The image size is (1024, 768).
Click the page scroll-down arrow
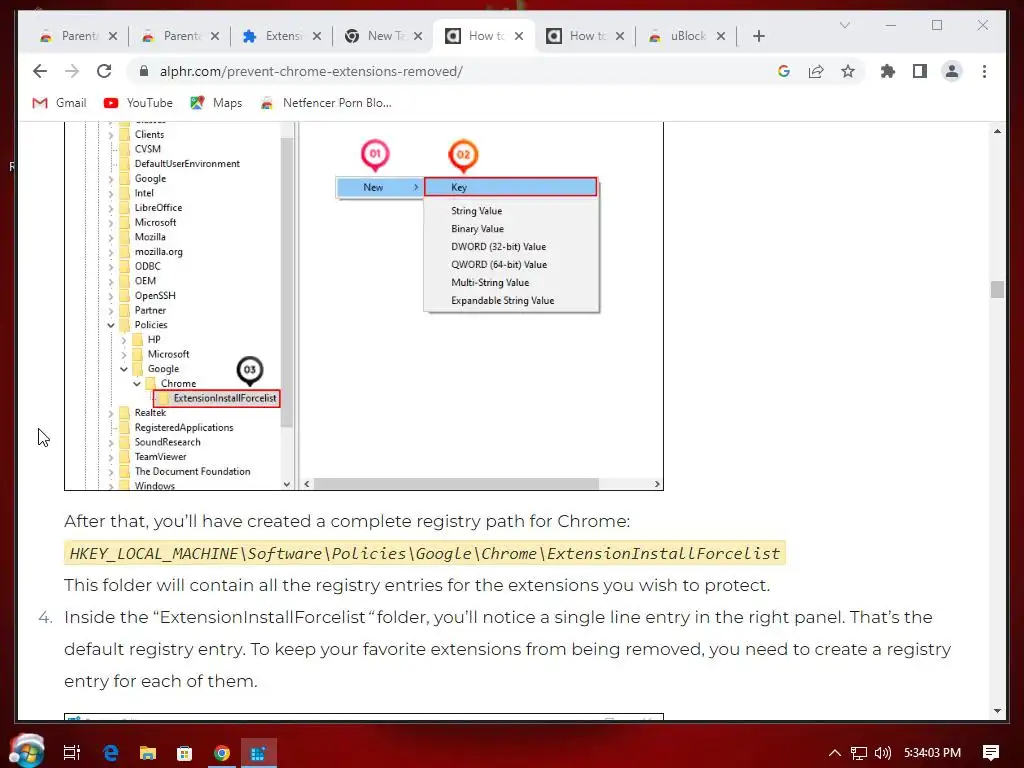pyautogui.click(x=997, y=711)
